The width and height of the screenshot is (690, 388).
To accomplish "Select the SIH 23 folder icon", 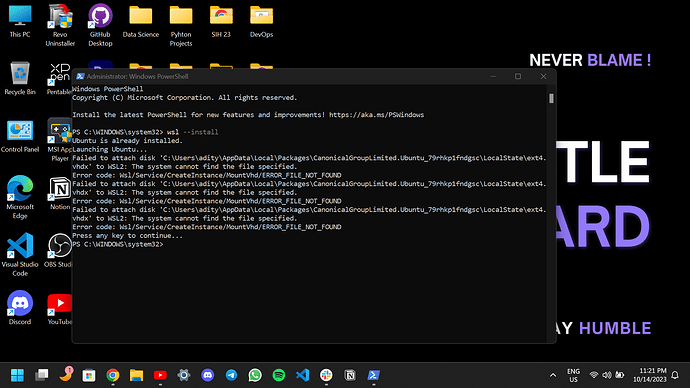I will [221, 21].
